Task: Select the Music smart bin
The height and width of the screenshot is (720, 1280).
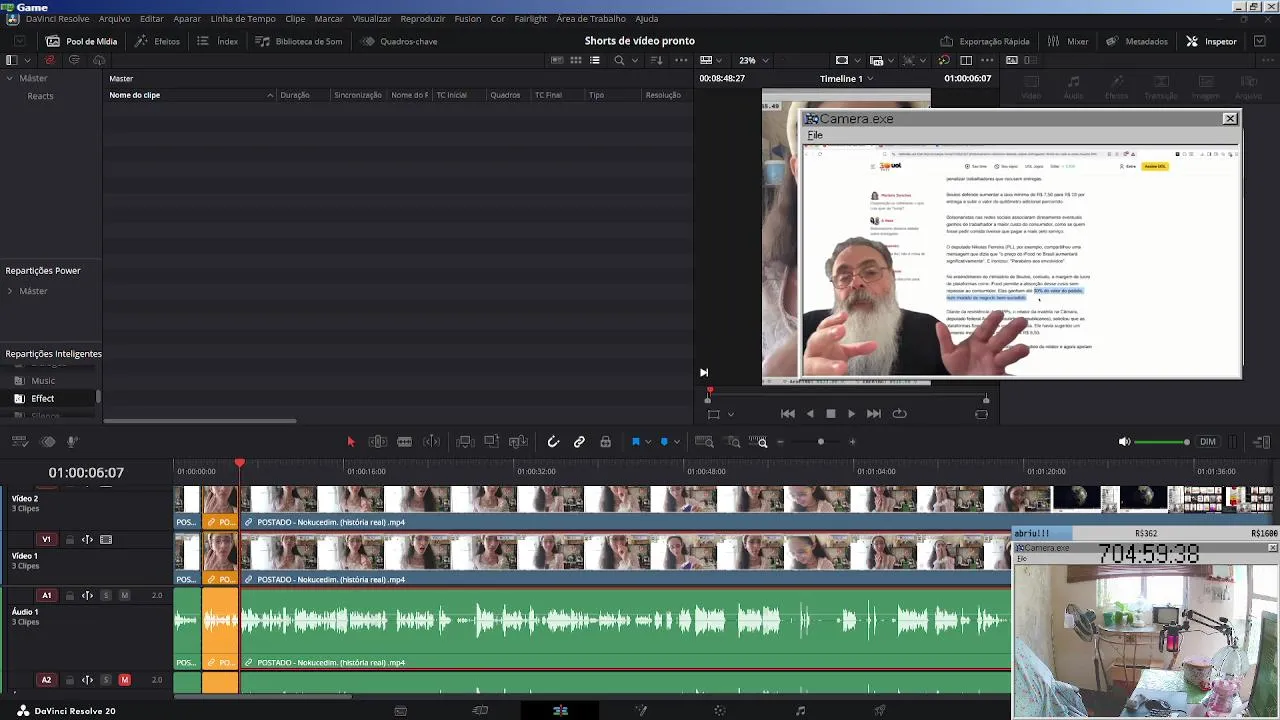Action: (x=43, y=380)
